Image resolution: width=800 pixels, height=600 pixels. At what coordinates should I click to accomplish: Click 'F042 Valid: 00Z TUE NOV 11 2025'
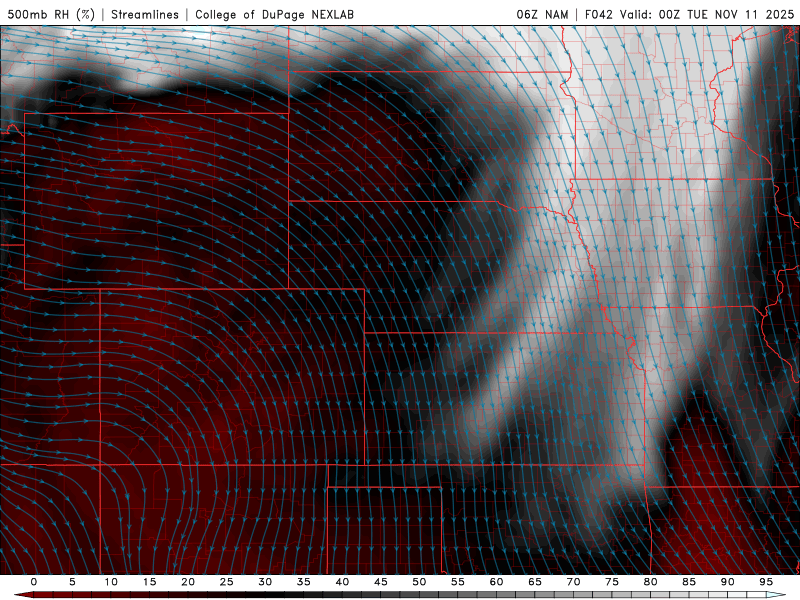coord(689,14)
